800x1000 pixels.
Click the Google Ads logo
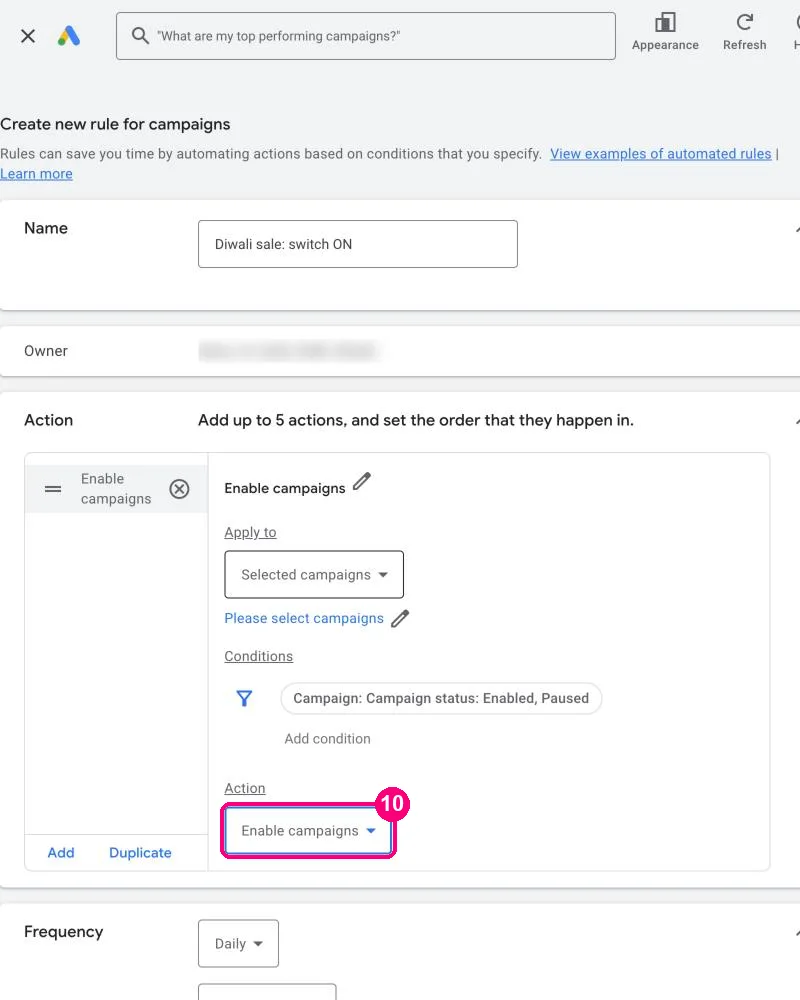tap(69, 36)
